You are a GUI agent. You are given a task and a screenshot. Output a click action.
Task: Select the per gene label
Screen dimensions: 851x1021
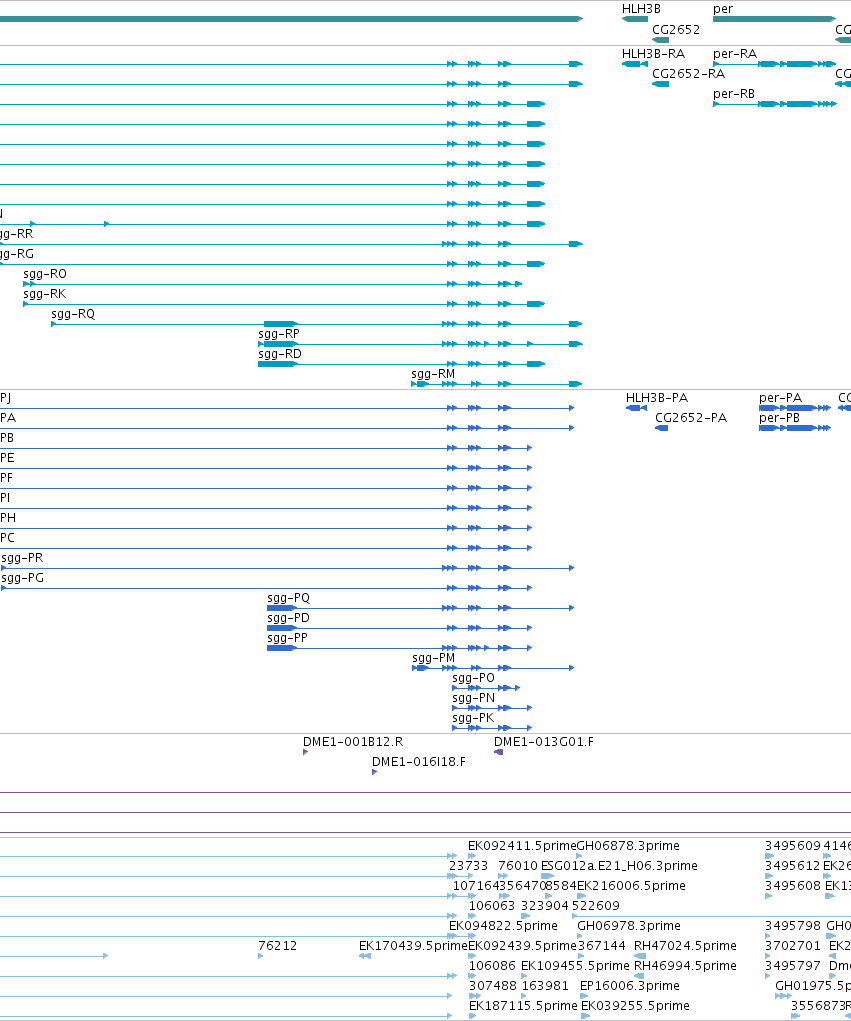coord(723,9)
